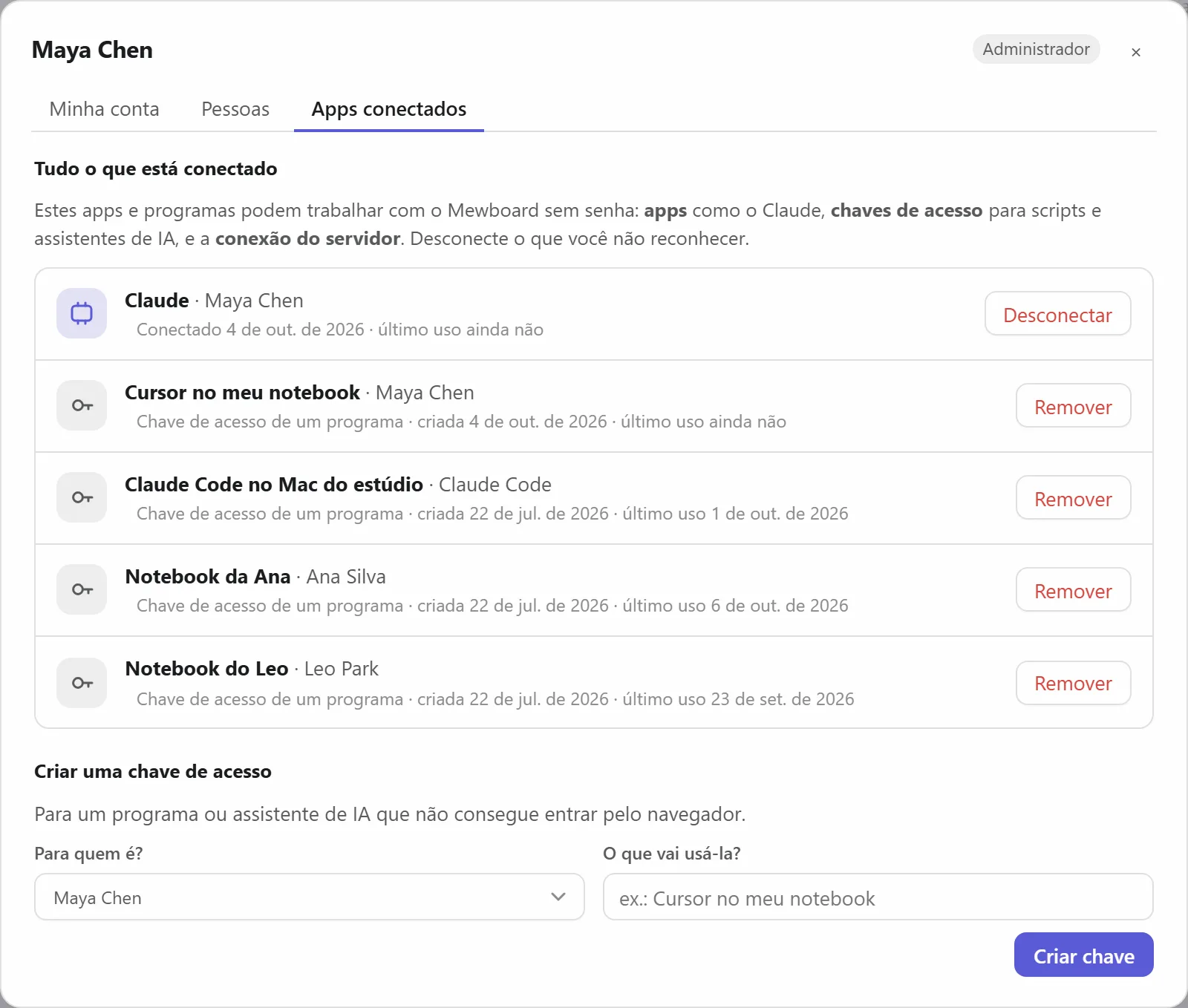Screen dimensions: 1188x1008
Task: Click the Maya Chen dialog title
Action: 92,50
